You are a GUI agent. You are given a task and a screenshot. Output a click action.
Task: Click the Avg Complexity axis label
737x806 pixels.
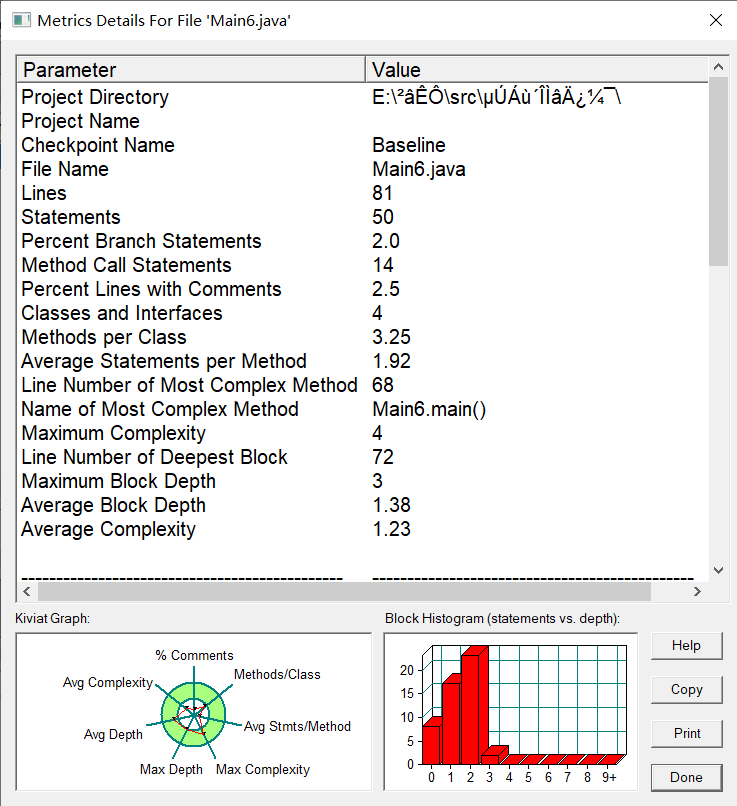click(x=108, y=683)
